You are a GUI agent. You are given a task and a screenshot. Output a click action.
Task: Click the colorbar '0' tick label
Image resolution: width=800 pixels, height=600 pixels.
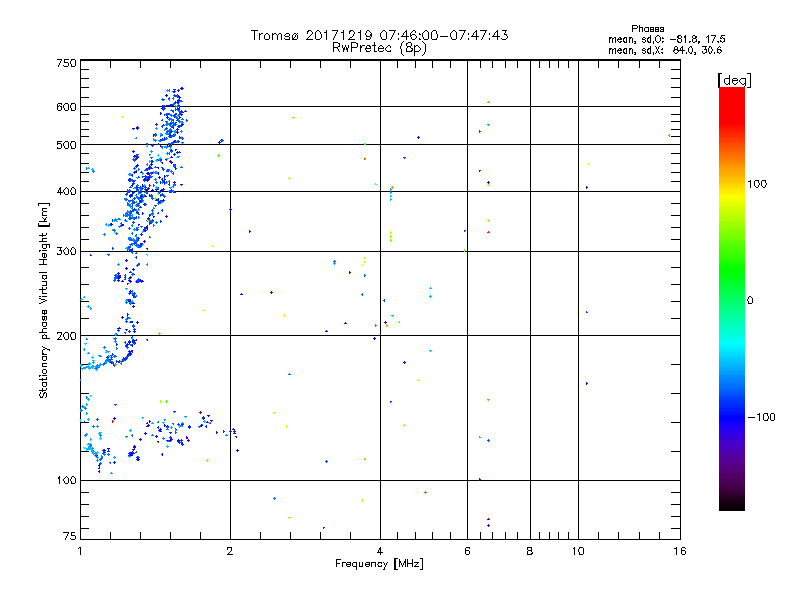coord(750,301)
